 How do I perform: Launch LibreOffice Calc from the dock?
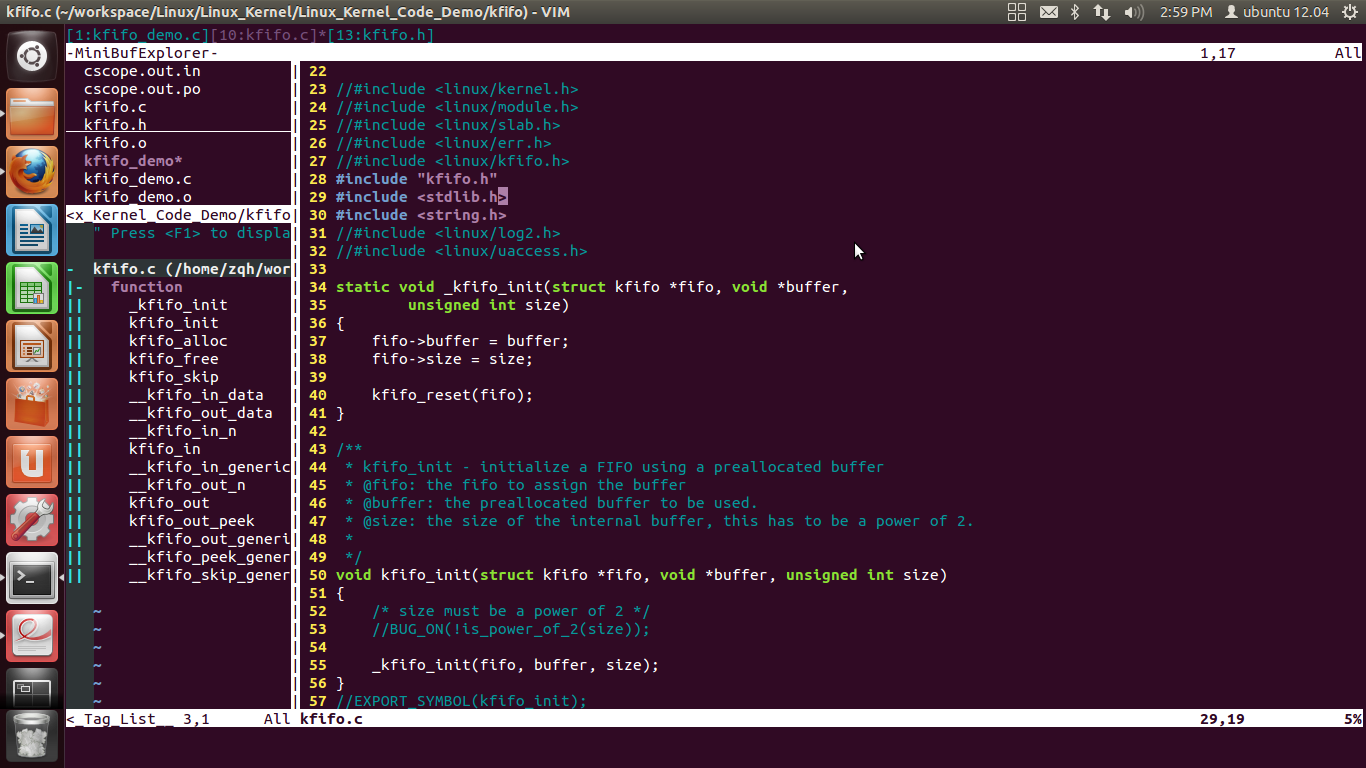pos(32,287)
